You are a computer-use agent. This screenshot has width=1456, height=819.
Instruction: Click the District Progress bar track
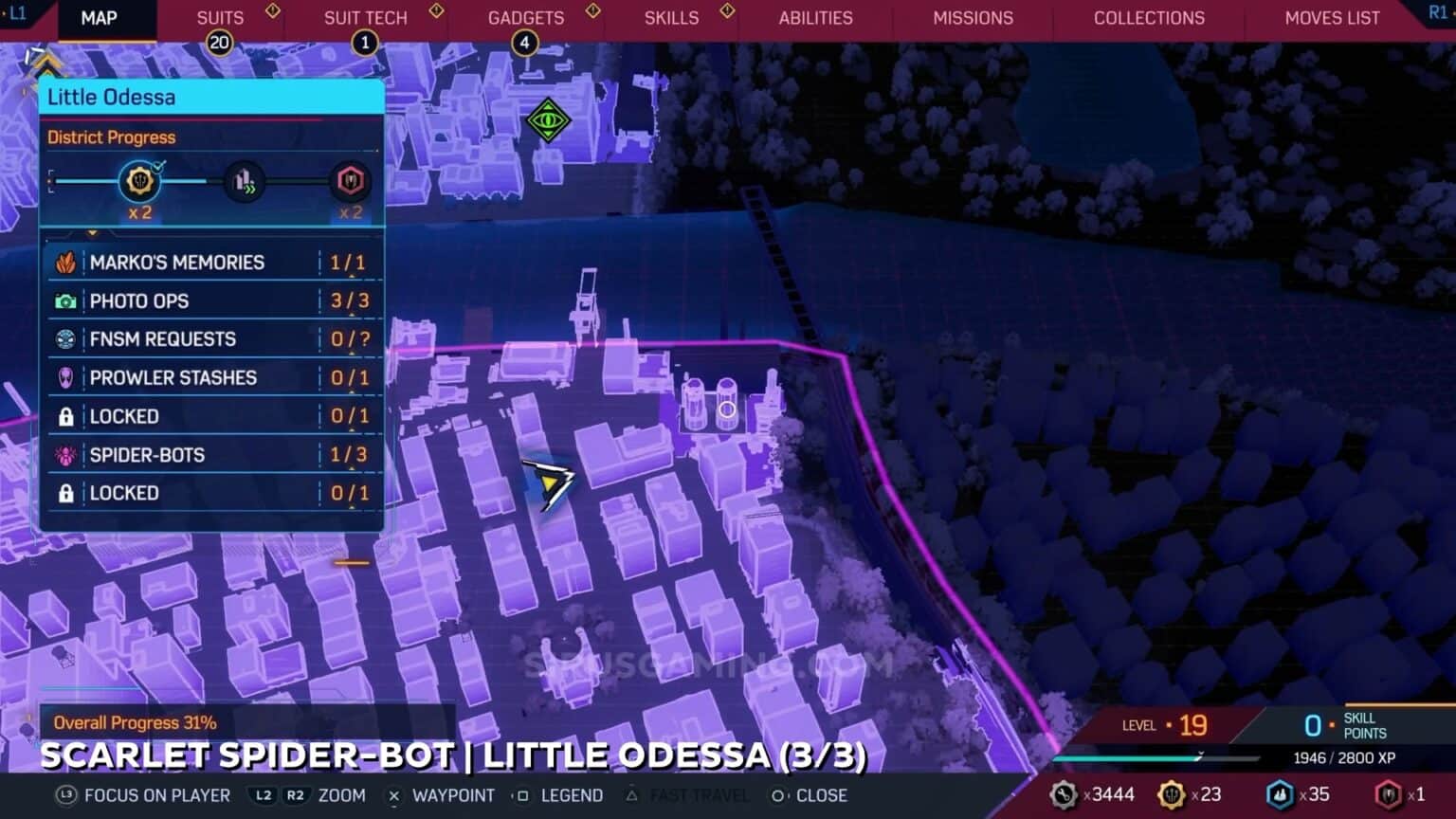click(x=209, y=180)
